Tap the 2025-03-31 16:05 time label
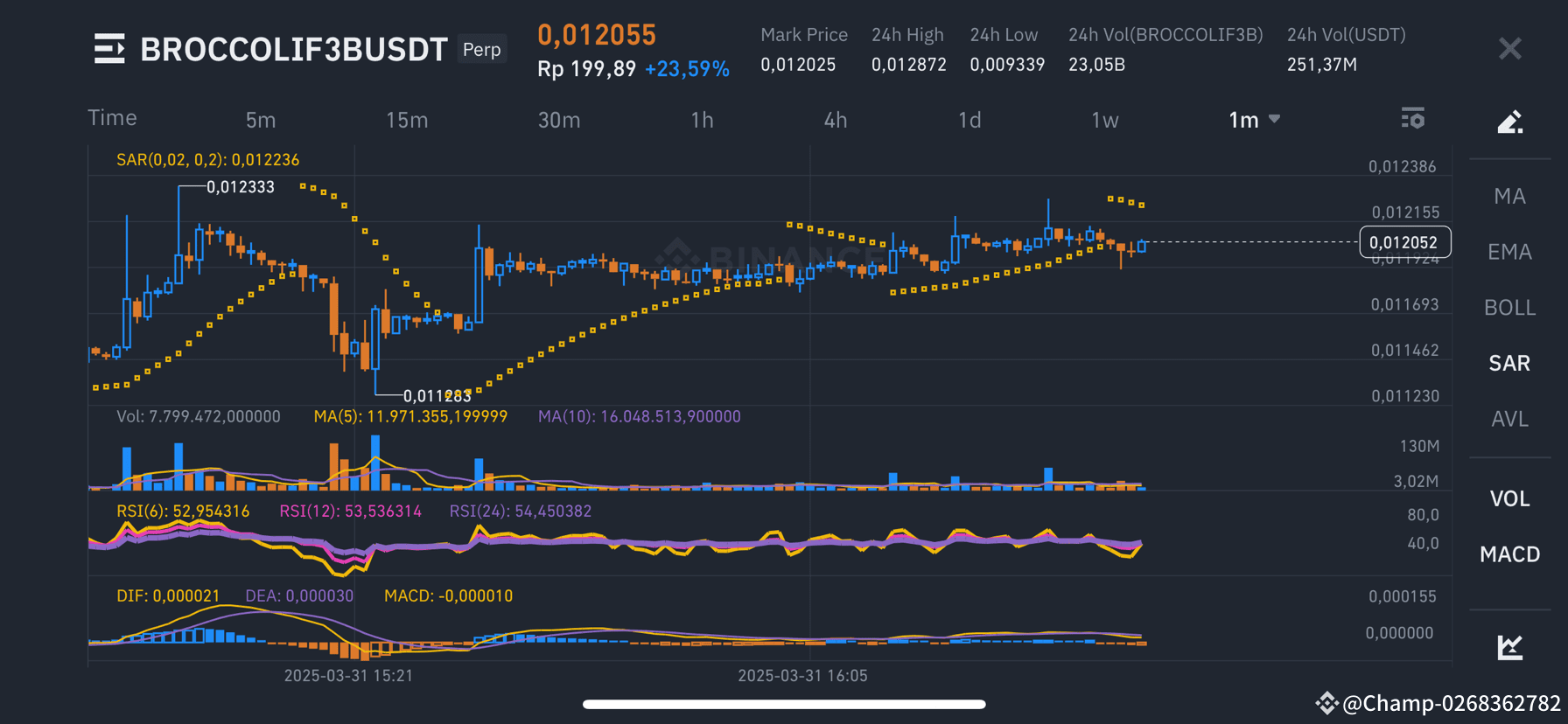Viewport: 1568px width, 724px height. coord(802,676)
